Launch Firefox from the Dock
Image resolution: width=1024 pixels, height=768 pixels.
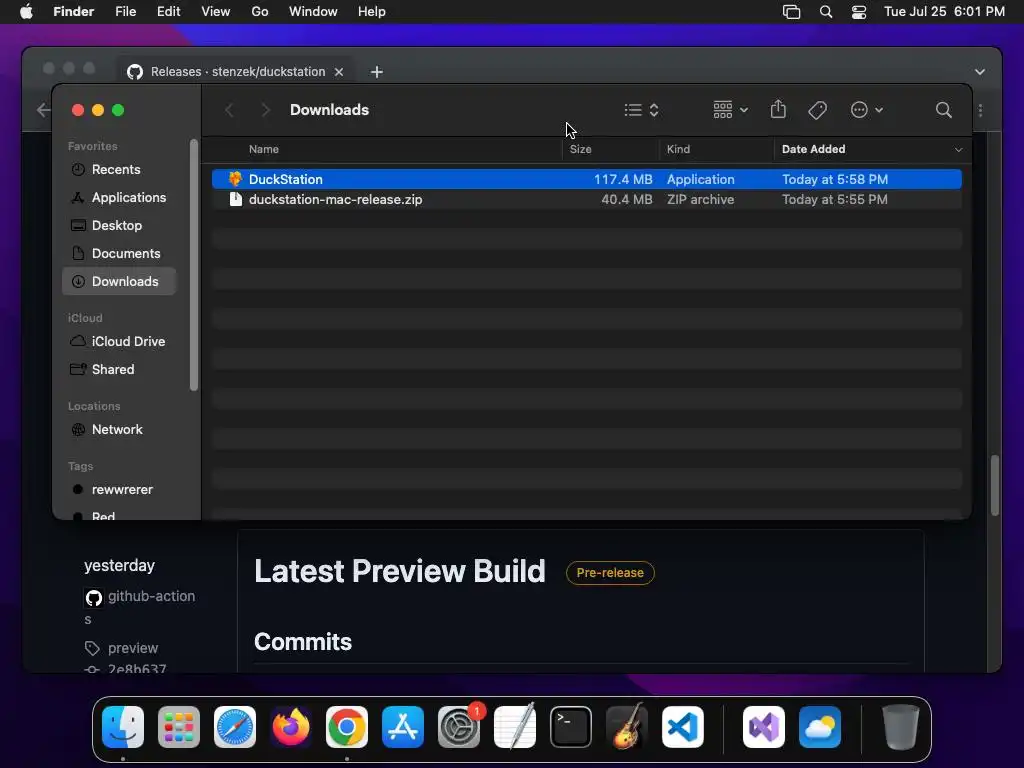(291, 727)
